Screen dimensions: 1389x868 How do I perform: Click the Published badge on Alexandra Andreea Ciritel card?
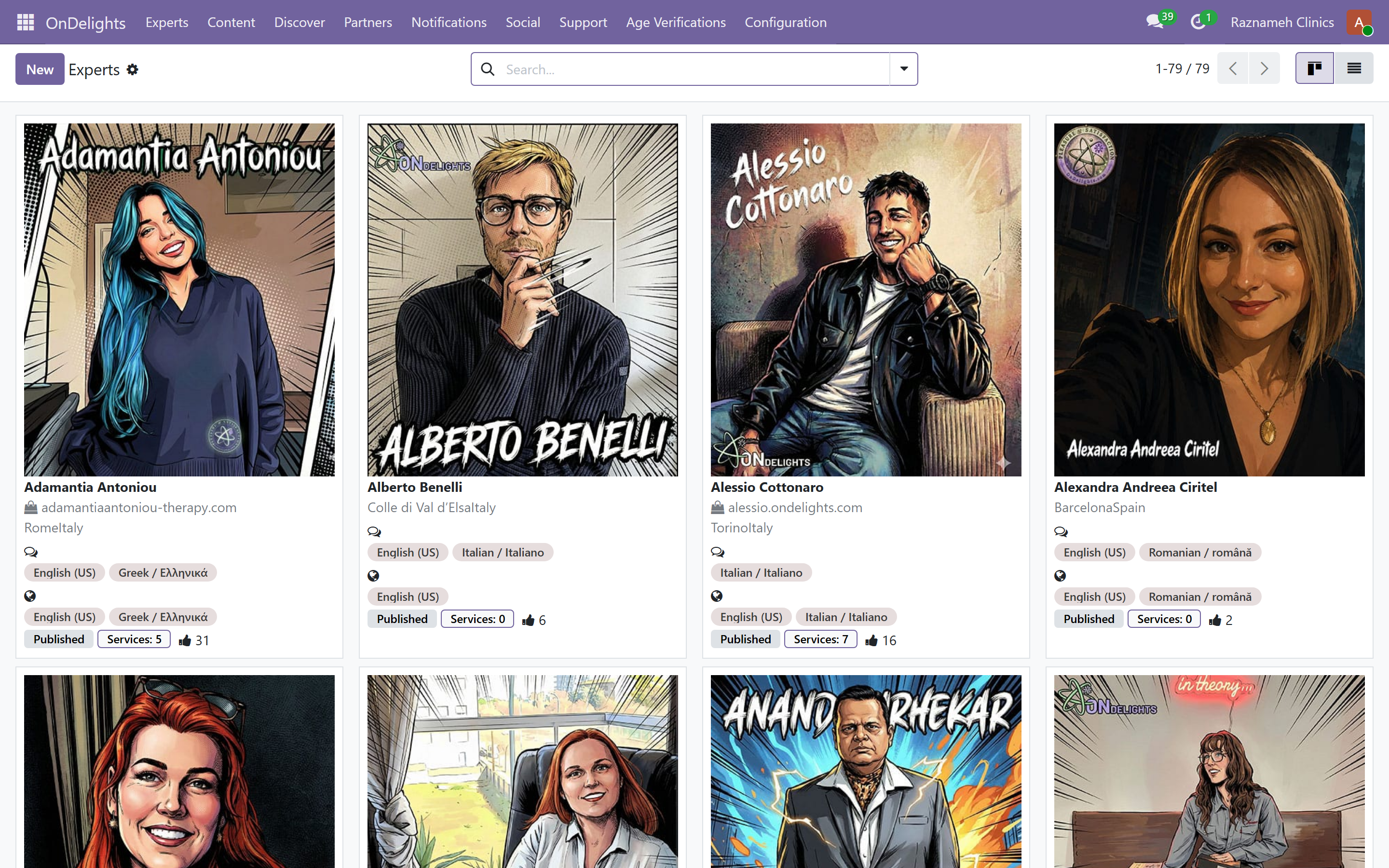[1089, 619]
